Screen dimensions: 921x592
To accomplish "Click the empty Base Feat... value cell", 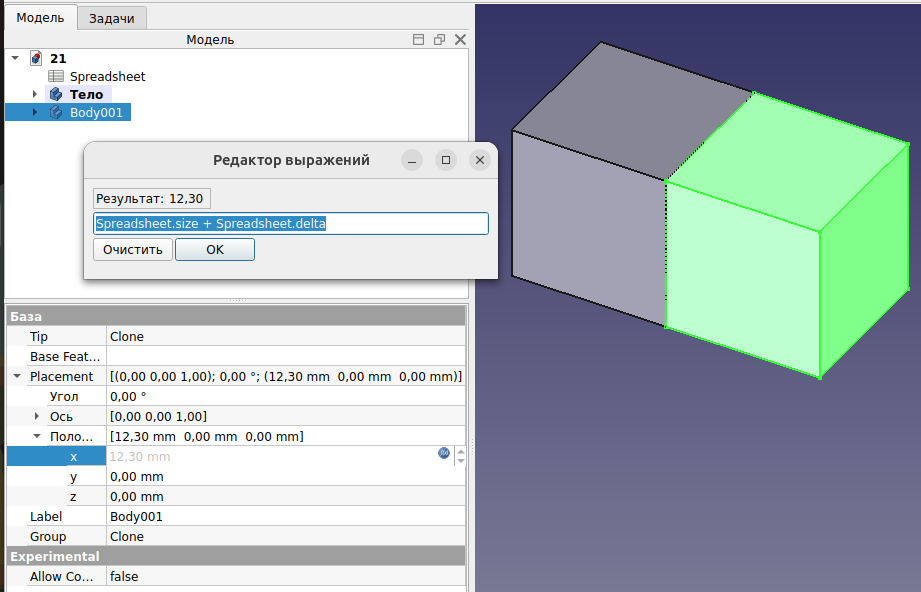I will (x=286, y=356).
